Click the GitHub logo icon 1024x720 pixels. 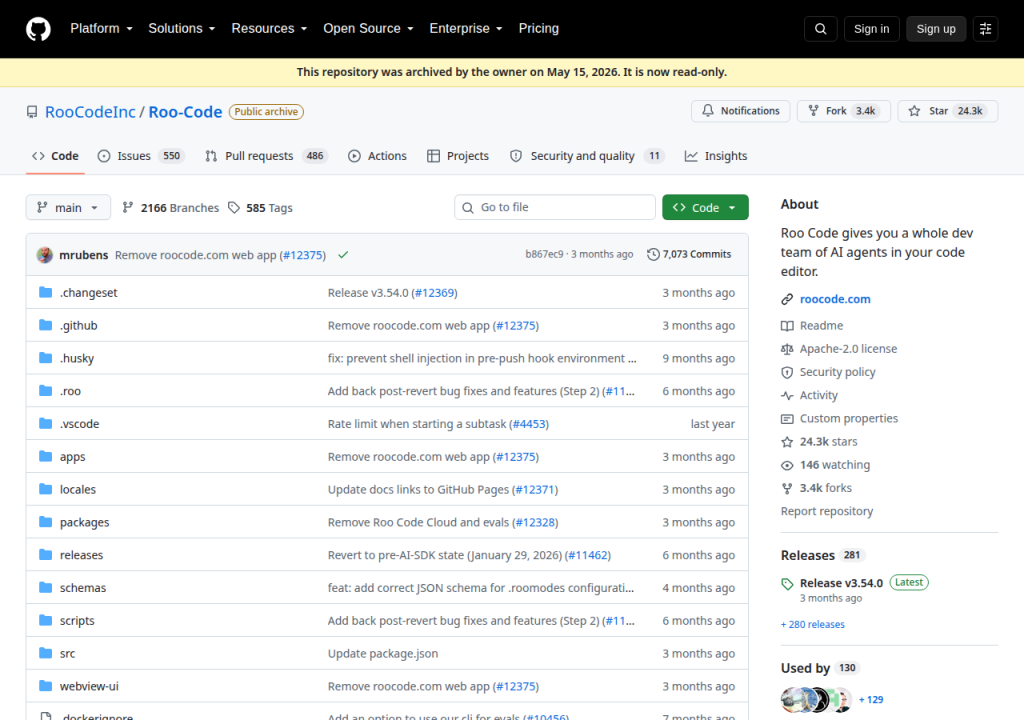38,29
